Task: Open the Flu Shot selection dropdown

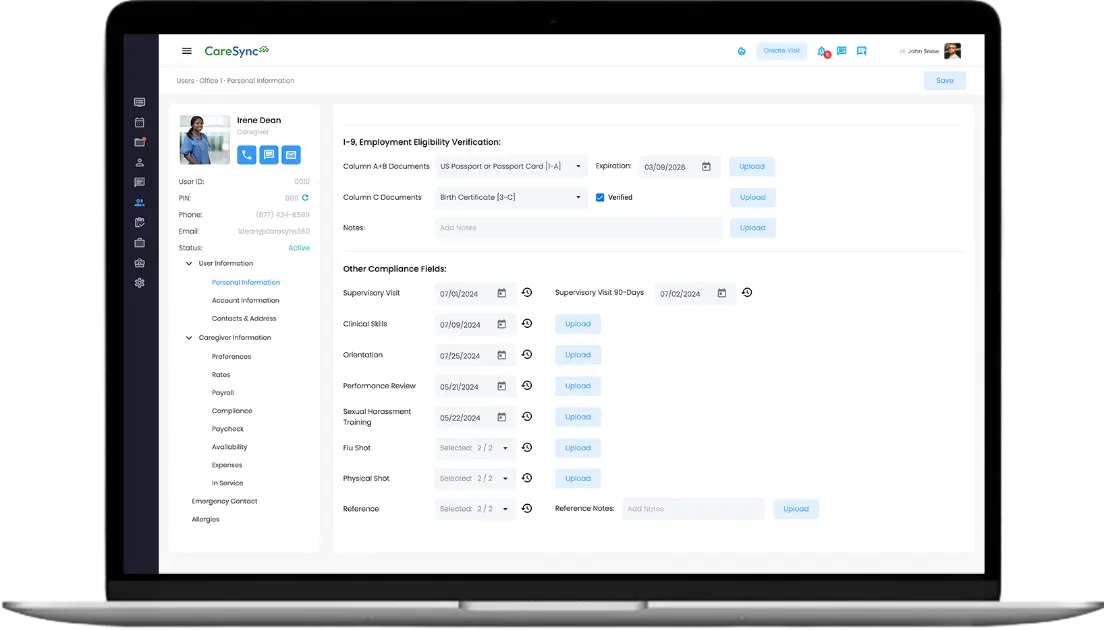Action: [x=476, y=448]
